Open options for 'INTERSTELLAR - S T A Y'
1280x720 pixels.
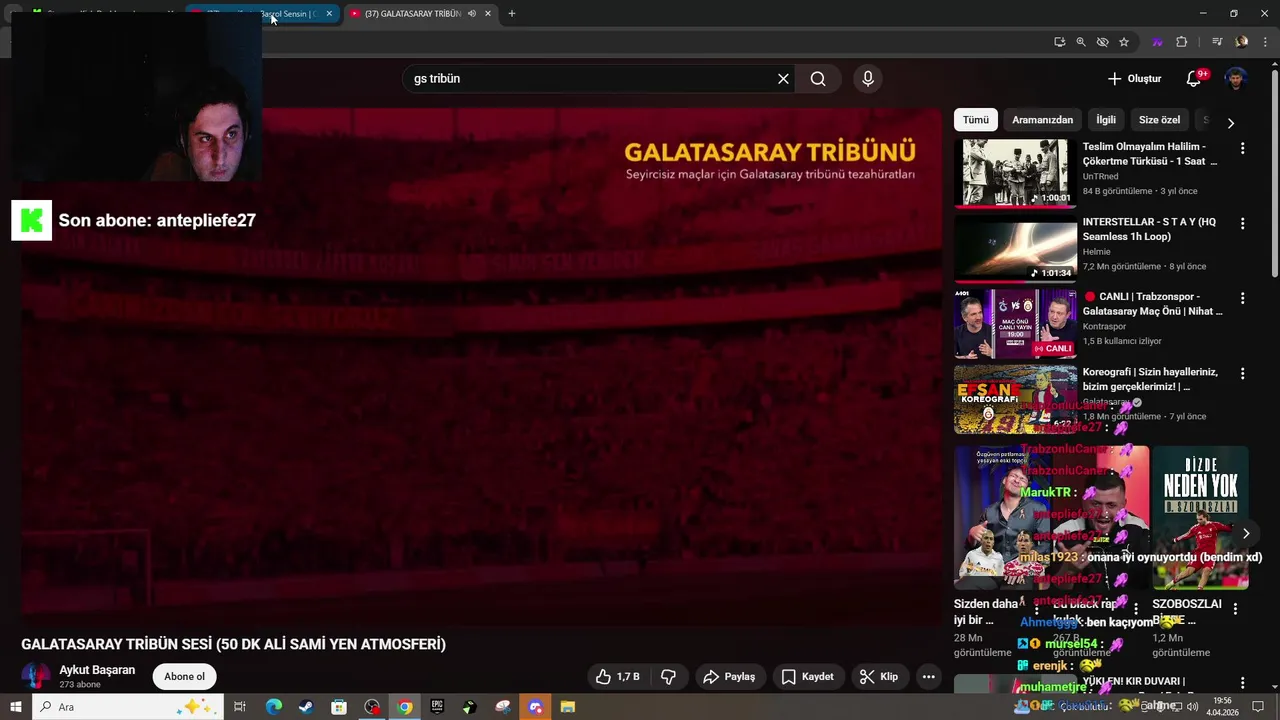click(1243, 223)
